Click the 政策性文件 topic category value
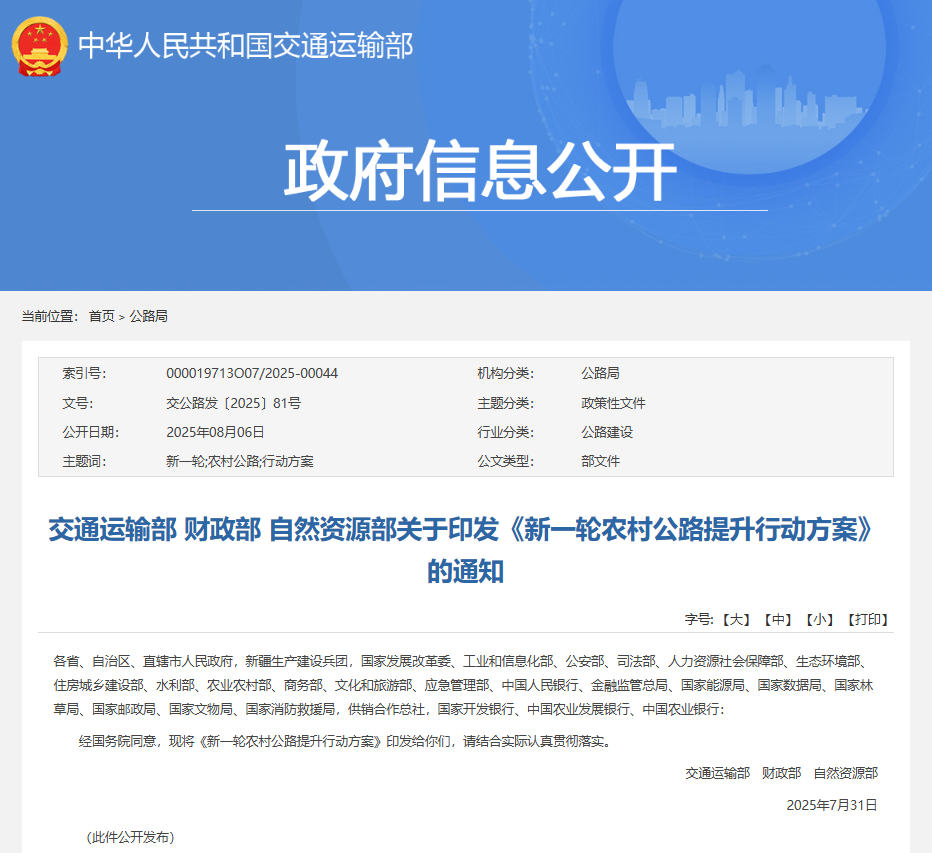Viewport: 932px width, 853px height. [613, 403]
